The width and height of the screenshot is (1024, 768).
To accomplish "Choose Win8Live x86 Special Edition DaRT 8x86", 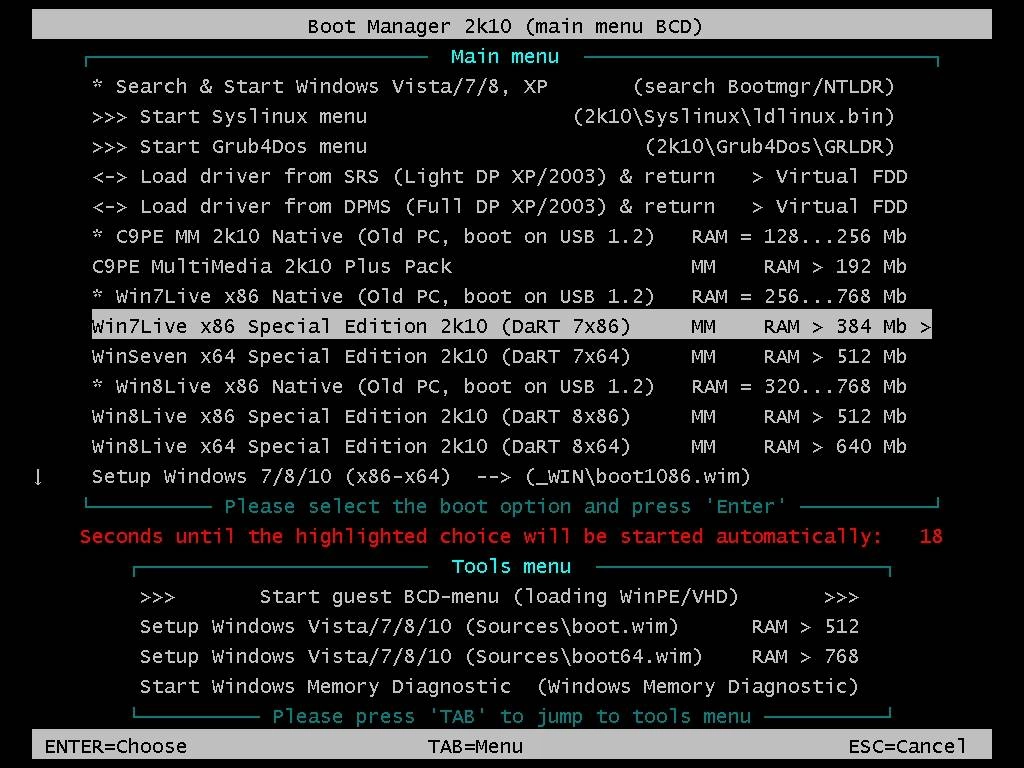I will pyautogui.click(x=500, y=417).
